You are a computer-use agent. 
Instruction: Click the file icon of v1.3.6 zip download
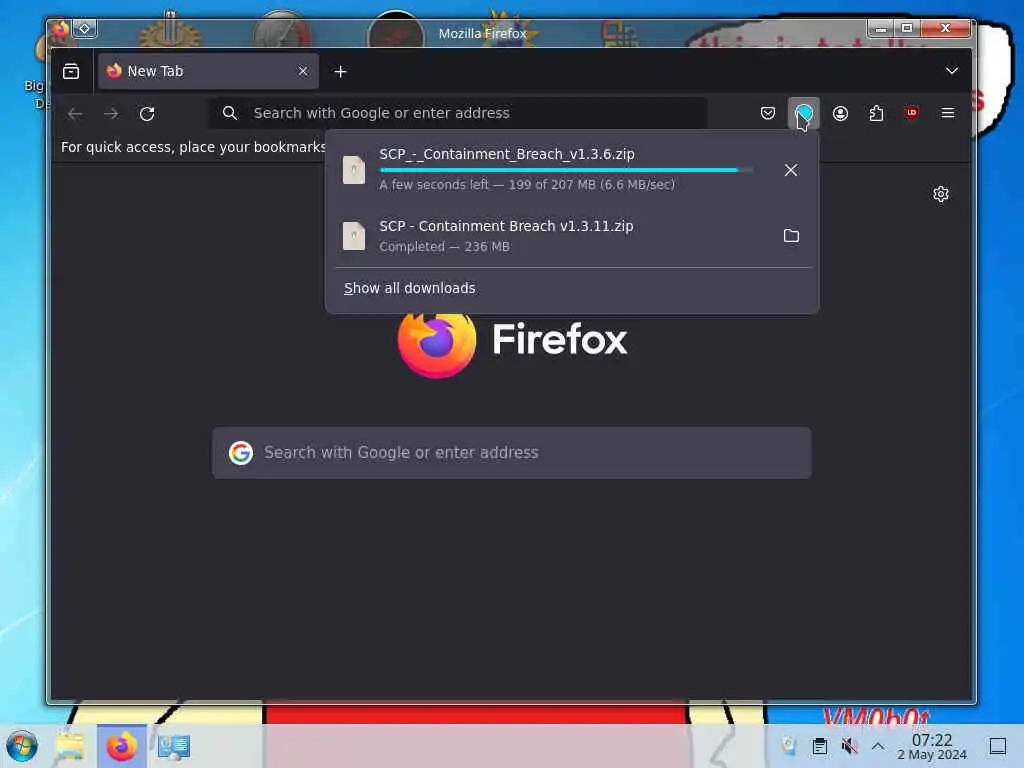tap(354, 170)
